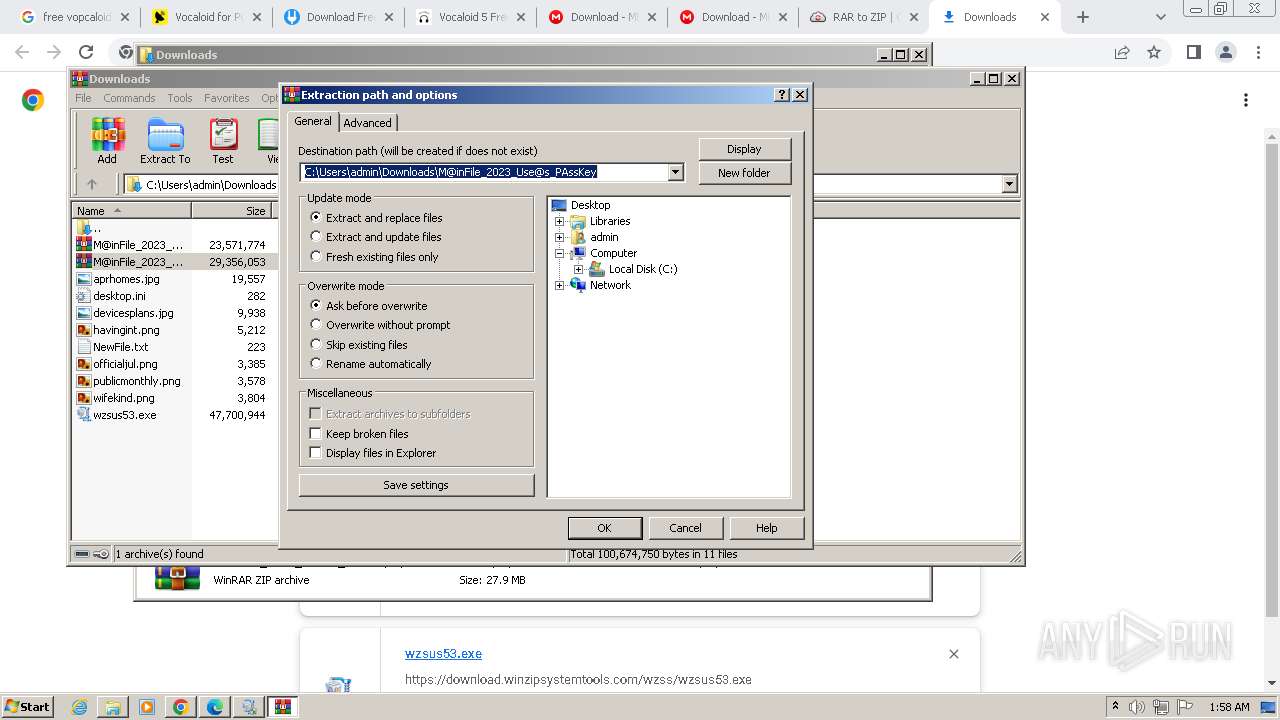Expand the Local Disk (C:) node
1280x720 pixels.
579,269
